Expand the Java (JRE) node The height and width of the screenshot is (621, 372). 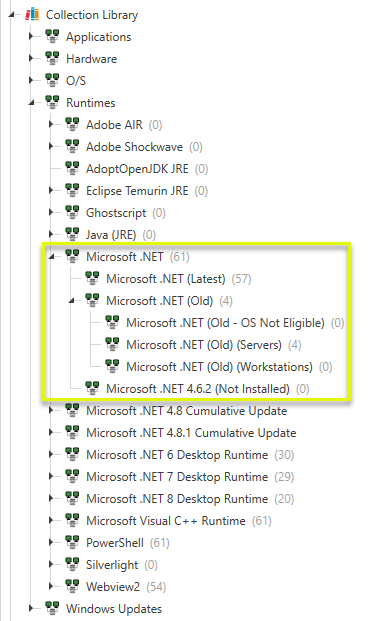tap(51, 234)
